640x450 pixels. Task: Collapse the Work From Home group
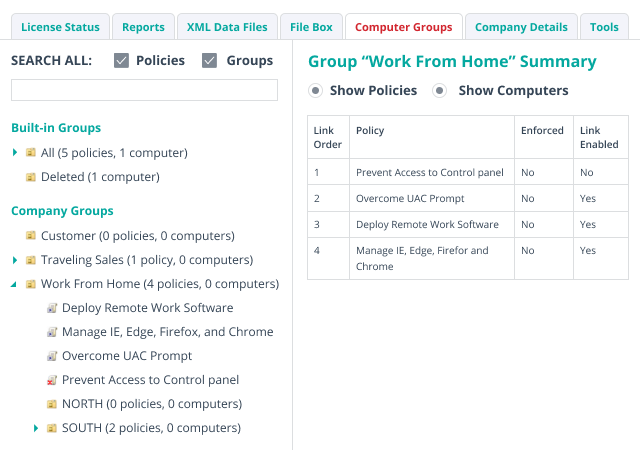15,284
